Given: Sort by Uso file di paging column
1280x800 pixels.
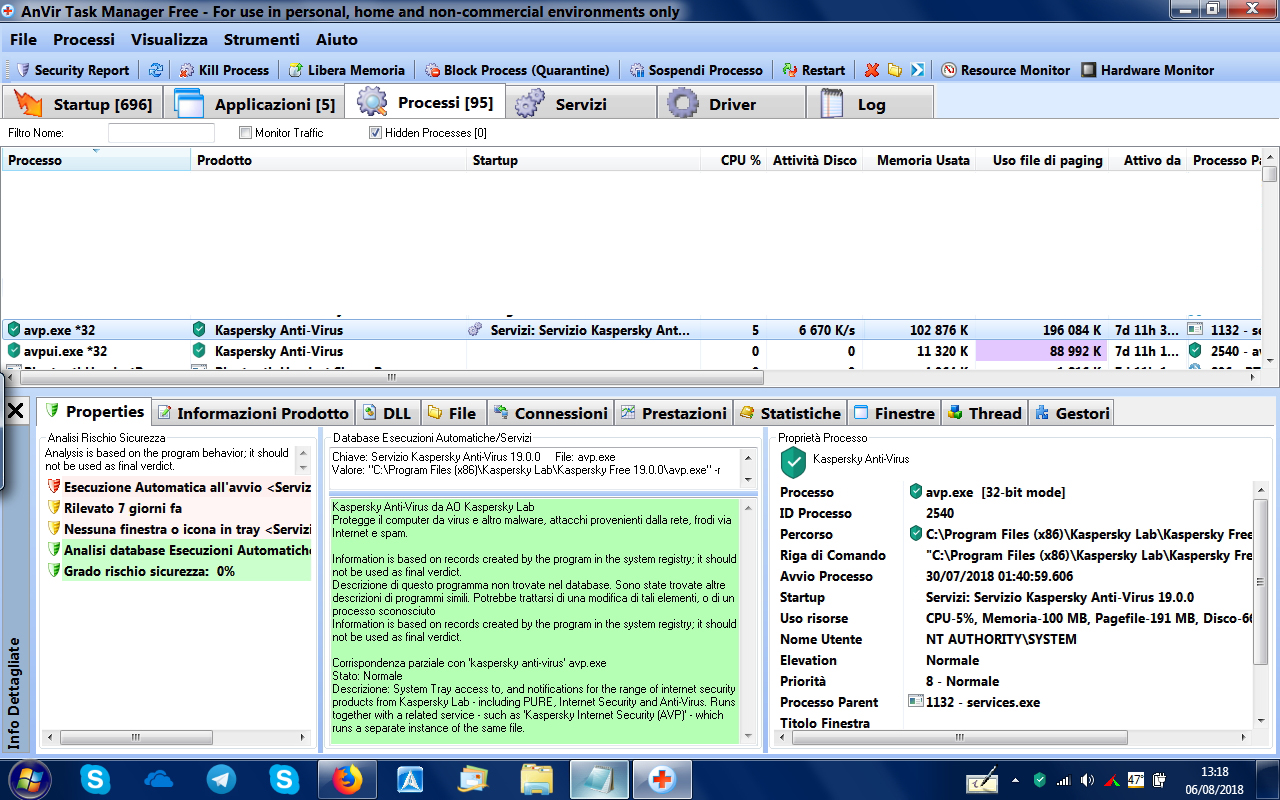Looking at the screenshot, I should pos(1042,160).
